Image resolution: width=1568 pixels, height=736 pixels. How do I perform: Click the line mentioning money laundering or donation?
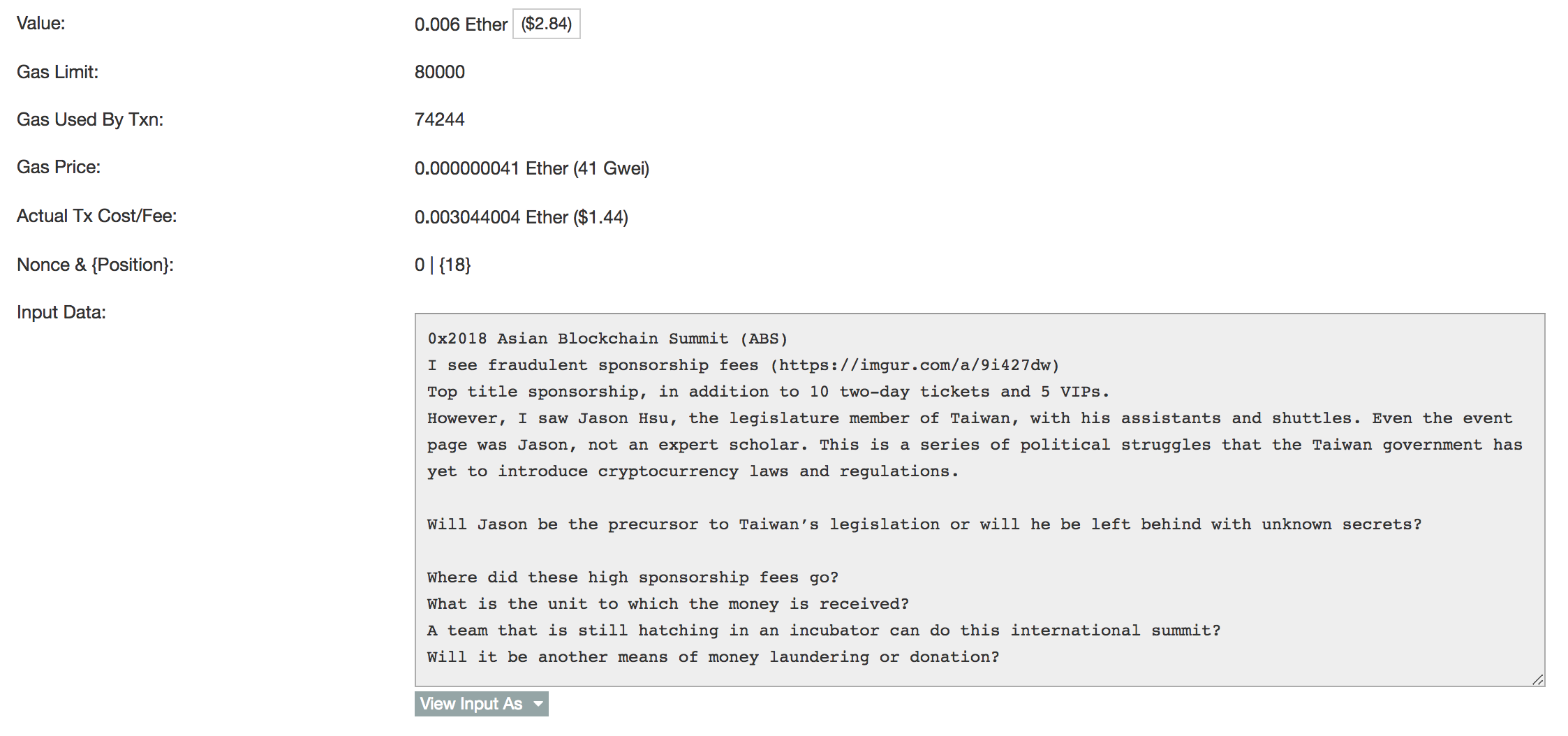click(x=713, y=657)
